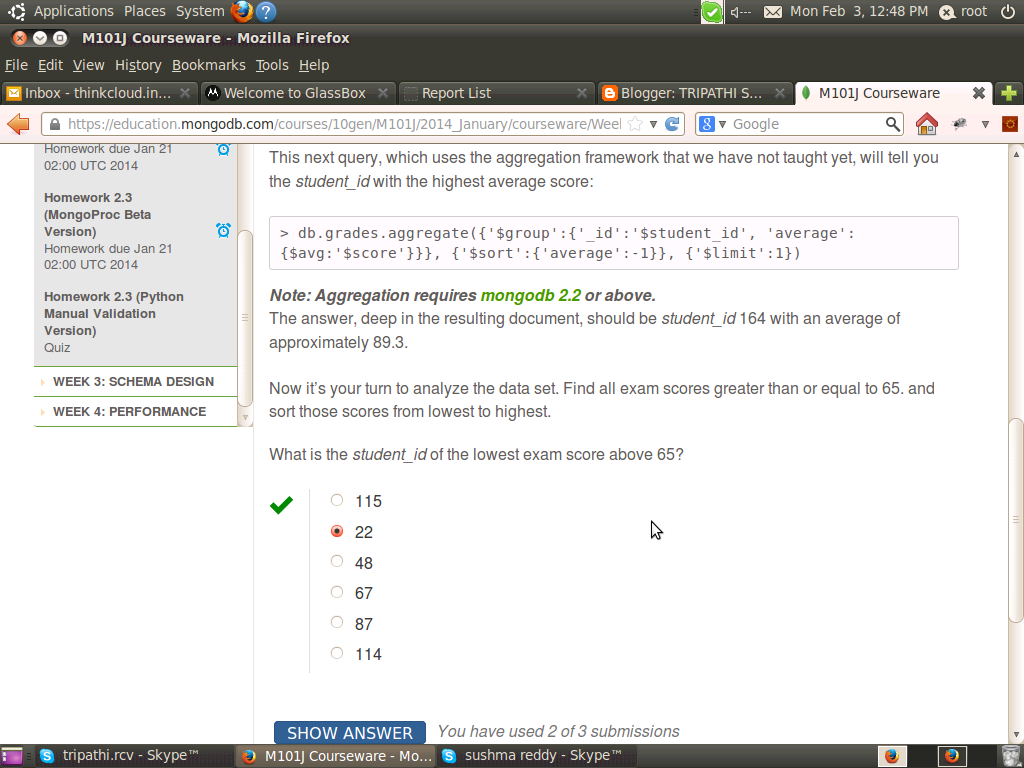The image size is (1024, 768).
Task: Select answer option 87
Action: coord(336,622)
